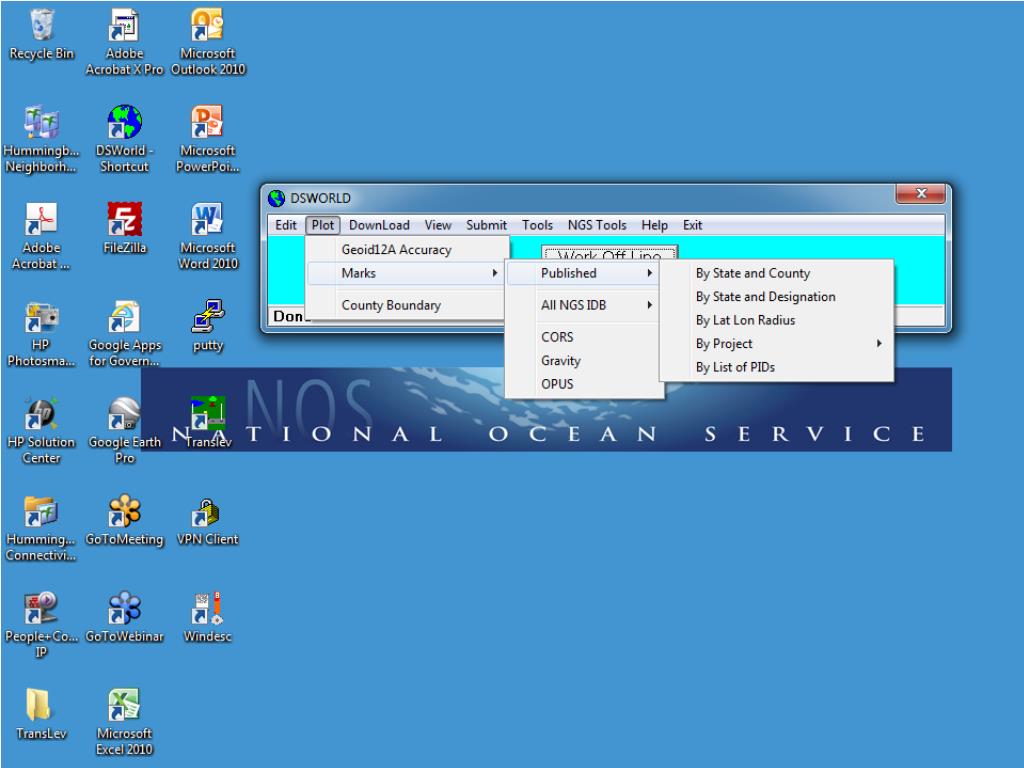Click Exit in the DSWORLD menu bar

[692, 225]
